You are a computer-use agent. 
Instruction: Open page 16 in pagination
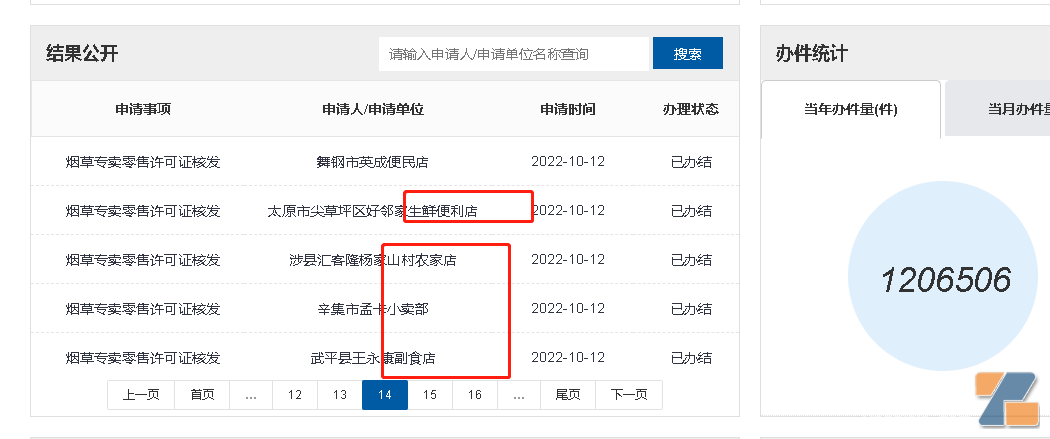click(475, 395)
